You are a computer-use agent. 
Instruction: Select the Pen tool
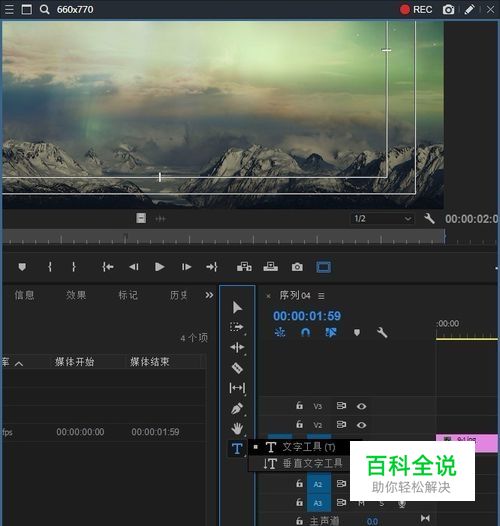237,409
